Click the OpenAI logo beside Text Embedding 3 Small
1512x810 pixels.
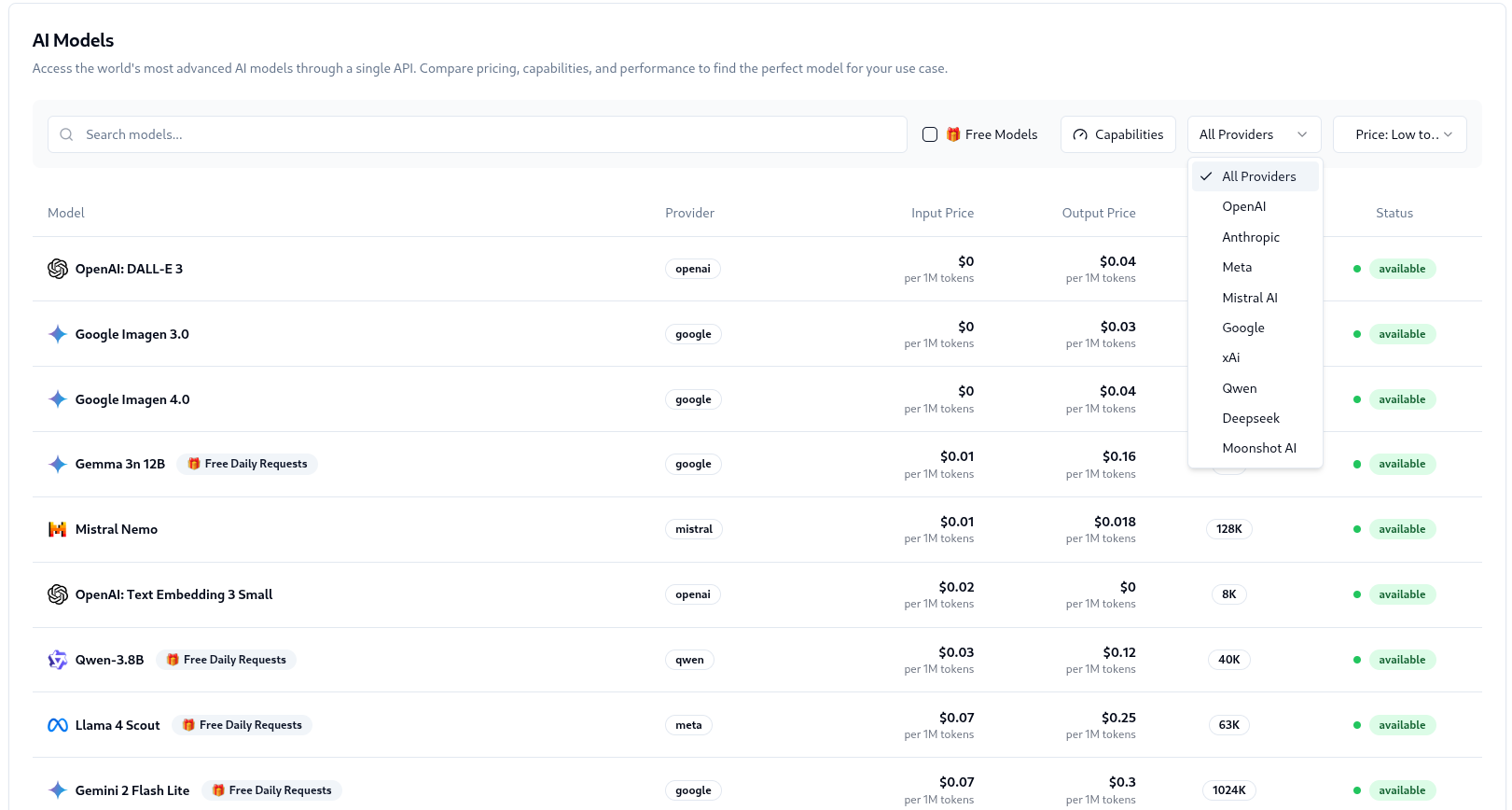point(58,594)
